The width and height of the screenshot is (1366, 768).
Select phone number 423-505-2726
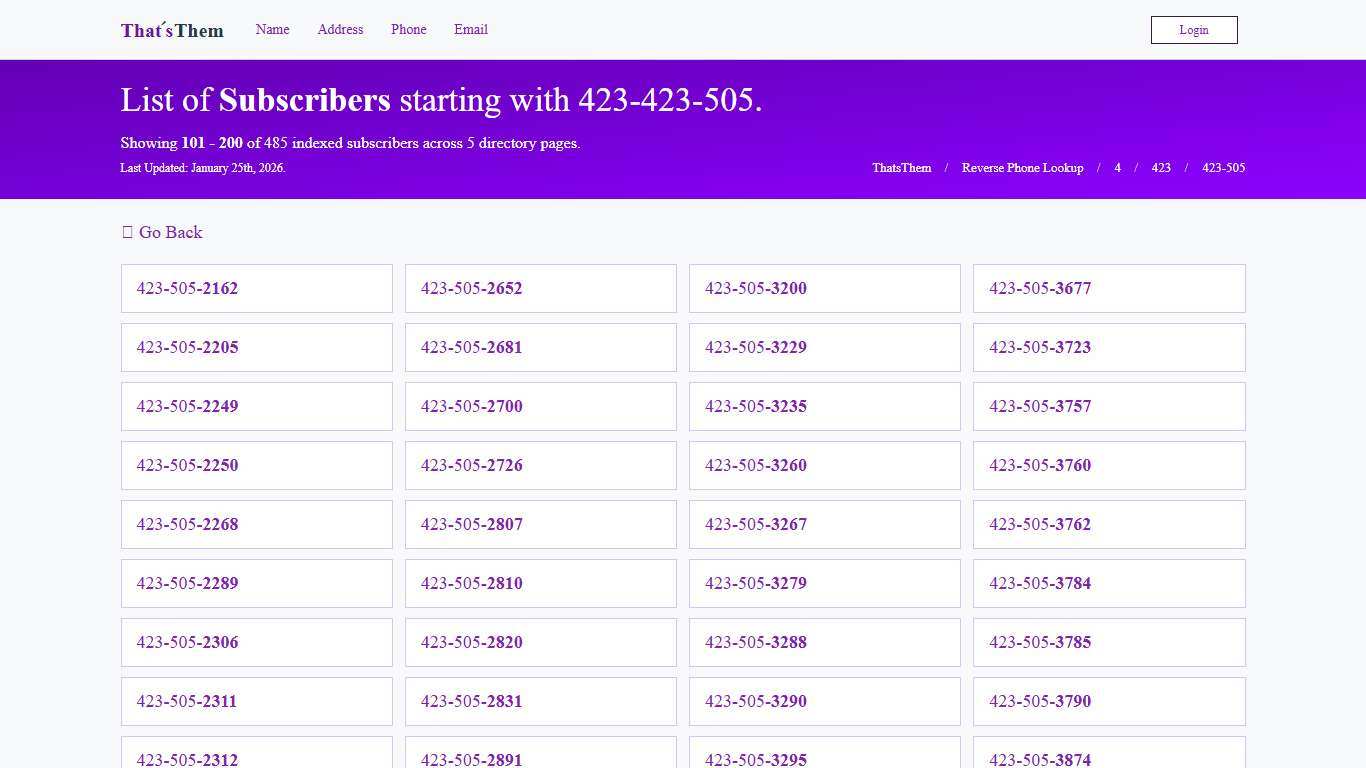click(471, 465)
